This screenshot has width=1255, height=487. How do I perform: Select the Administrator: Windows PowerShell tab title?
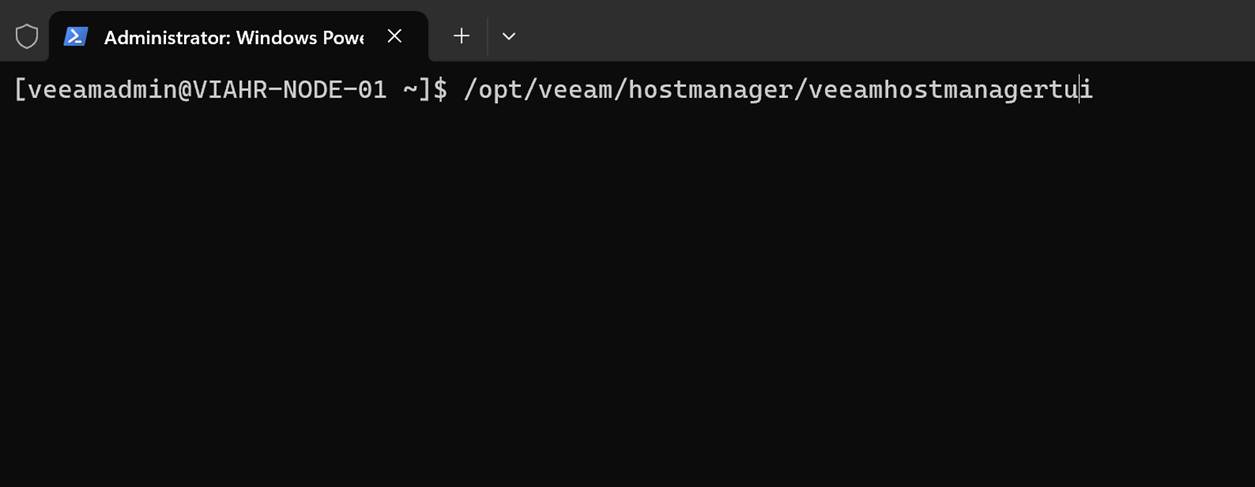(233, 37)
